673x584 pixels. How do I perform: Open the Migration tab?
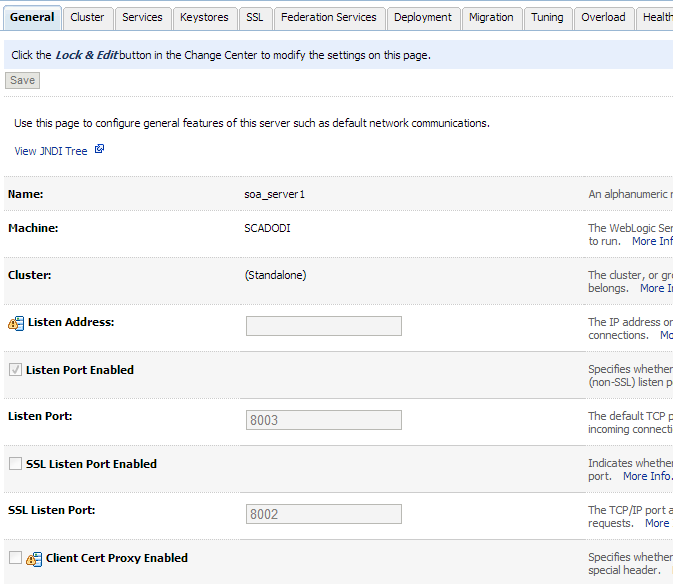pyautogui.click(x=491, y=17)
